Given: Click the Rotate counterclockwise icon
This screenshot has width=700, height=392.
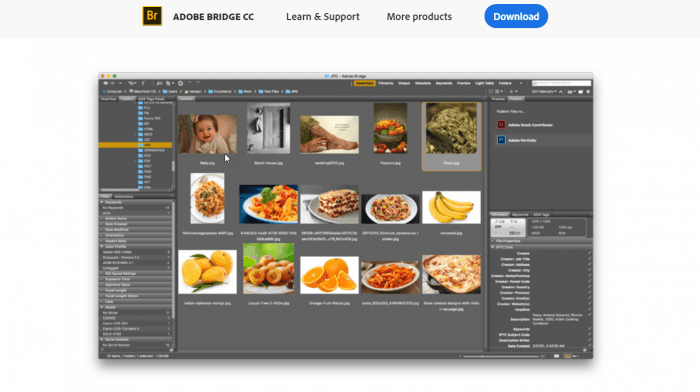Looking at the screenshot, I should [x=190, y=83].
